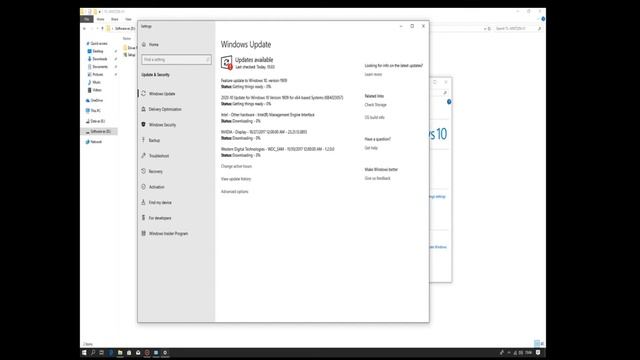This screenshot has width=640, height=360.
Task: Click the File Explorer search box
Action: click(x=518, y=29)
